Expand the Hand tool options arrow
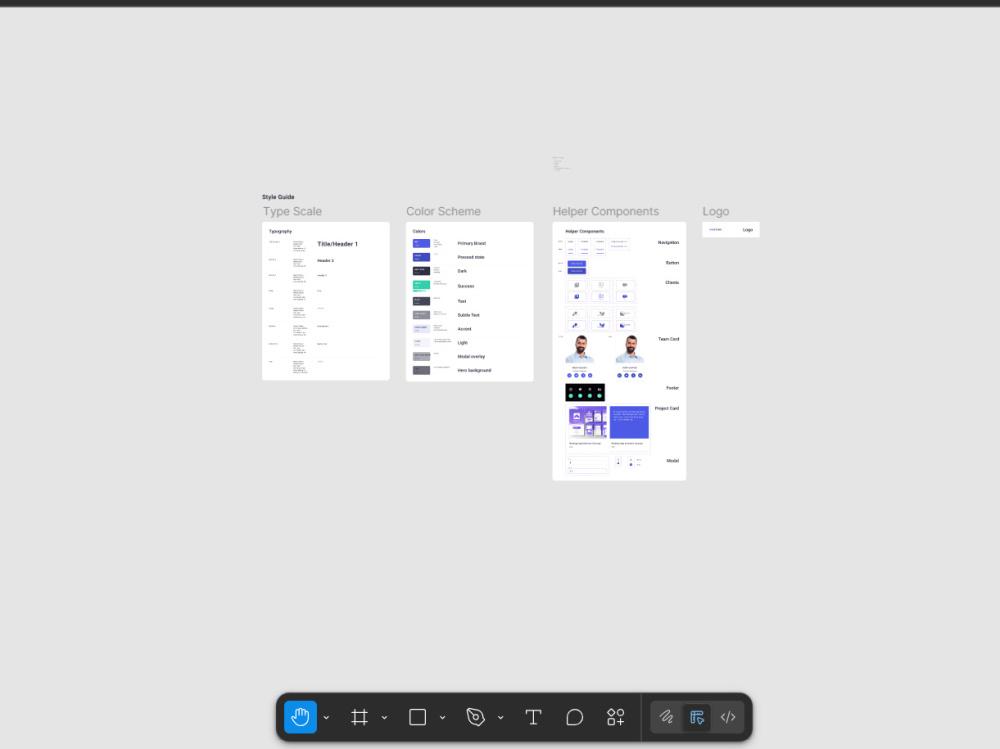 pos(327,718)
